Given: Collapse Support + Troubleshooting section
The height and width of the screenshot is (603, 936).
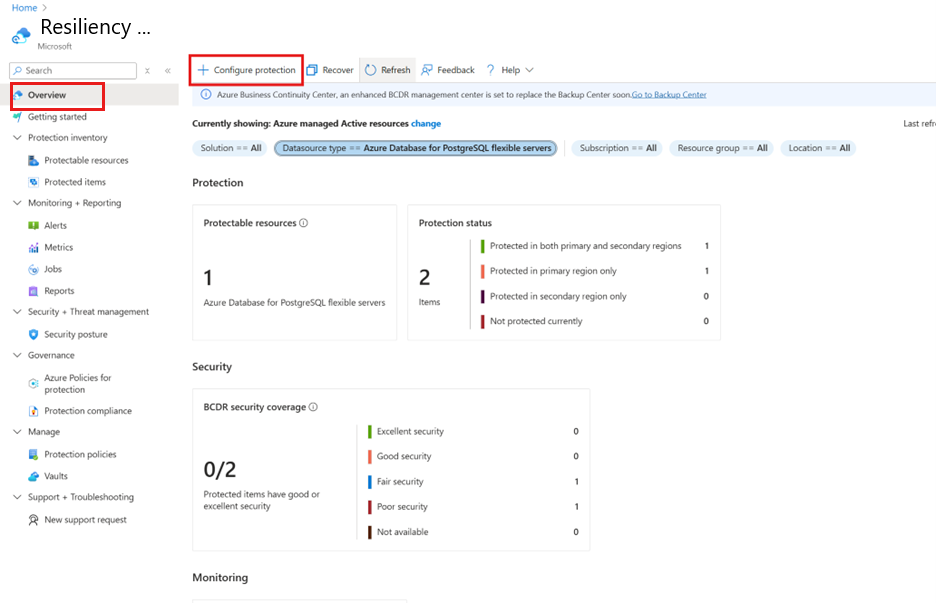Looking at the screenshot, I should click(17, 497).
